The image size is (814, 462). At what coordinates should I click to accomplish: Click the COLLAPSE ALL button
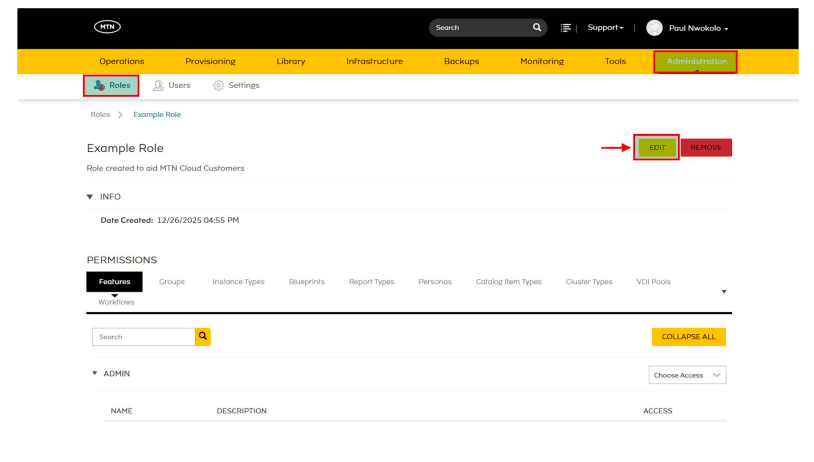pos(688,336)
